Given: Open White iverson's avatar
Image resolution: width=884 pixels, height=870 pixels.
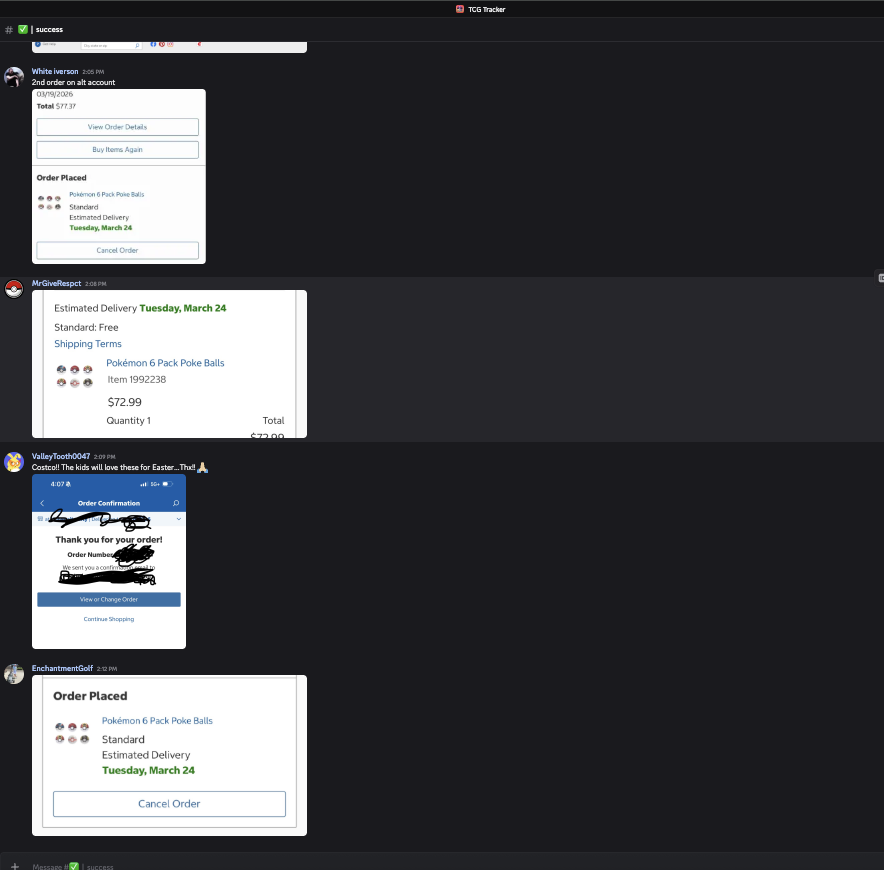Looking at the screenshot, I should click(x=14, y=77).
